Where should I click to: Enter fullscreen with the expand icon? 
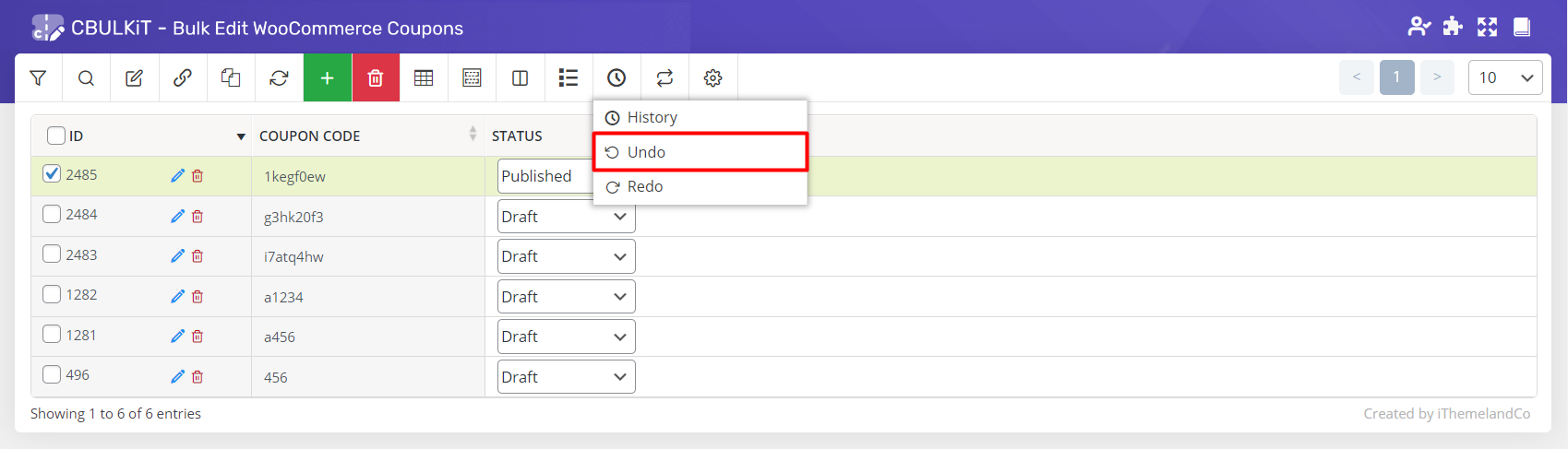point(1487,27)
